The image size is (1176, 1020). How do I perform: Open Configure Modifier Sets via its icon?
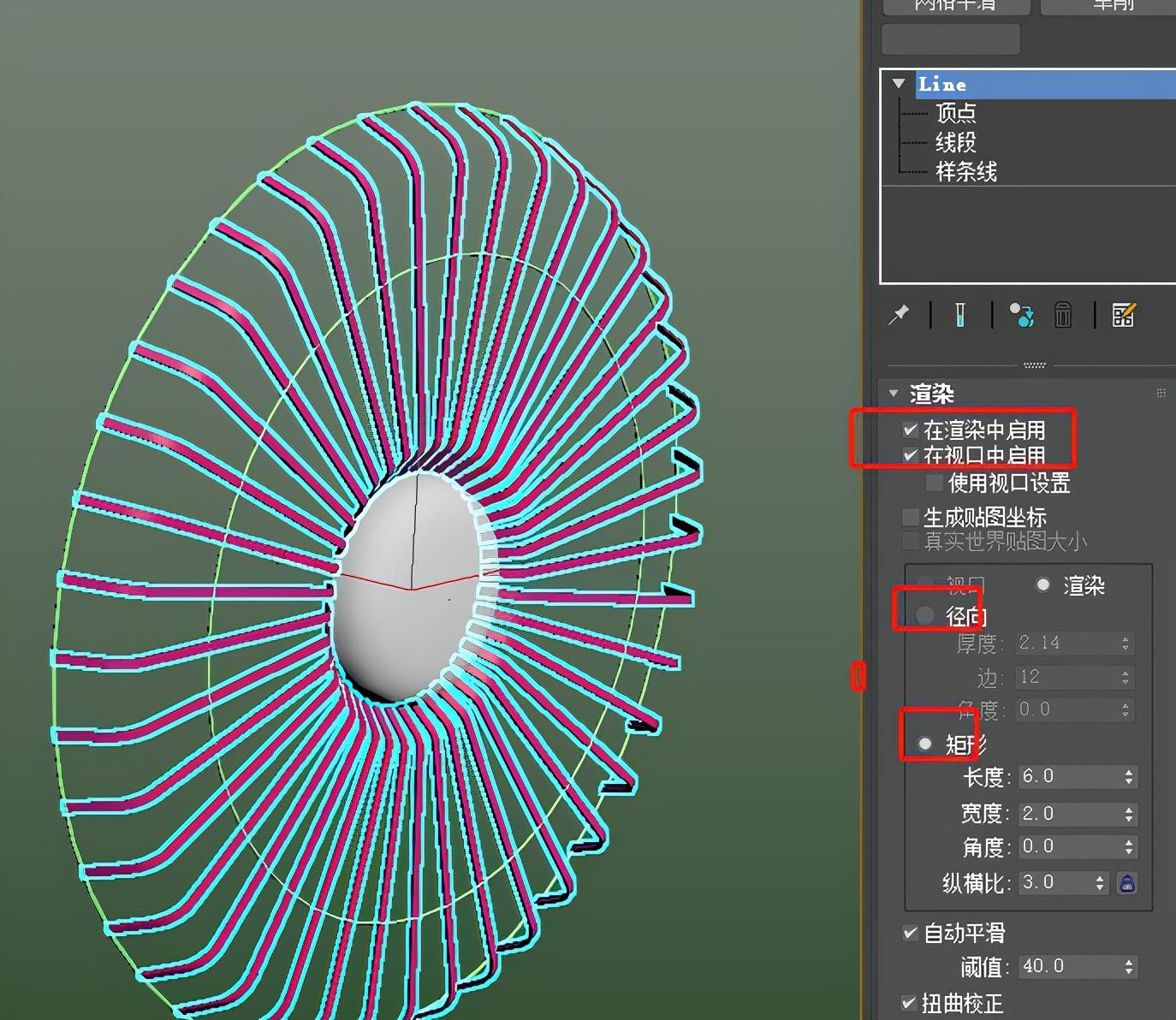point(1125,315)
